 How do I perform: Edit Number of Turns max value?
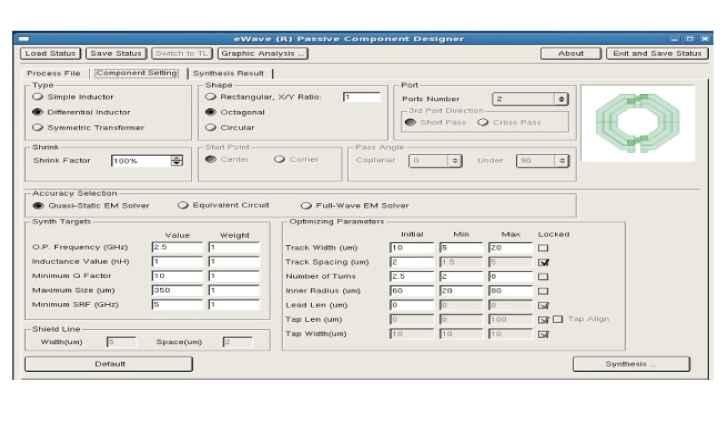(510, 276)
